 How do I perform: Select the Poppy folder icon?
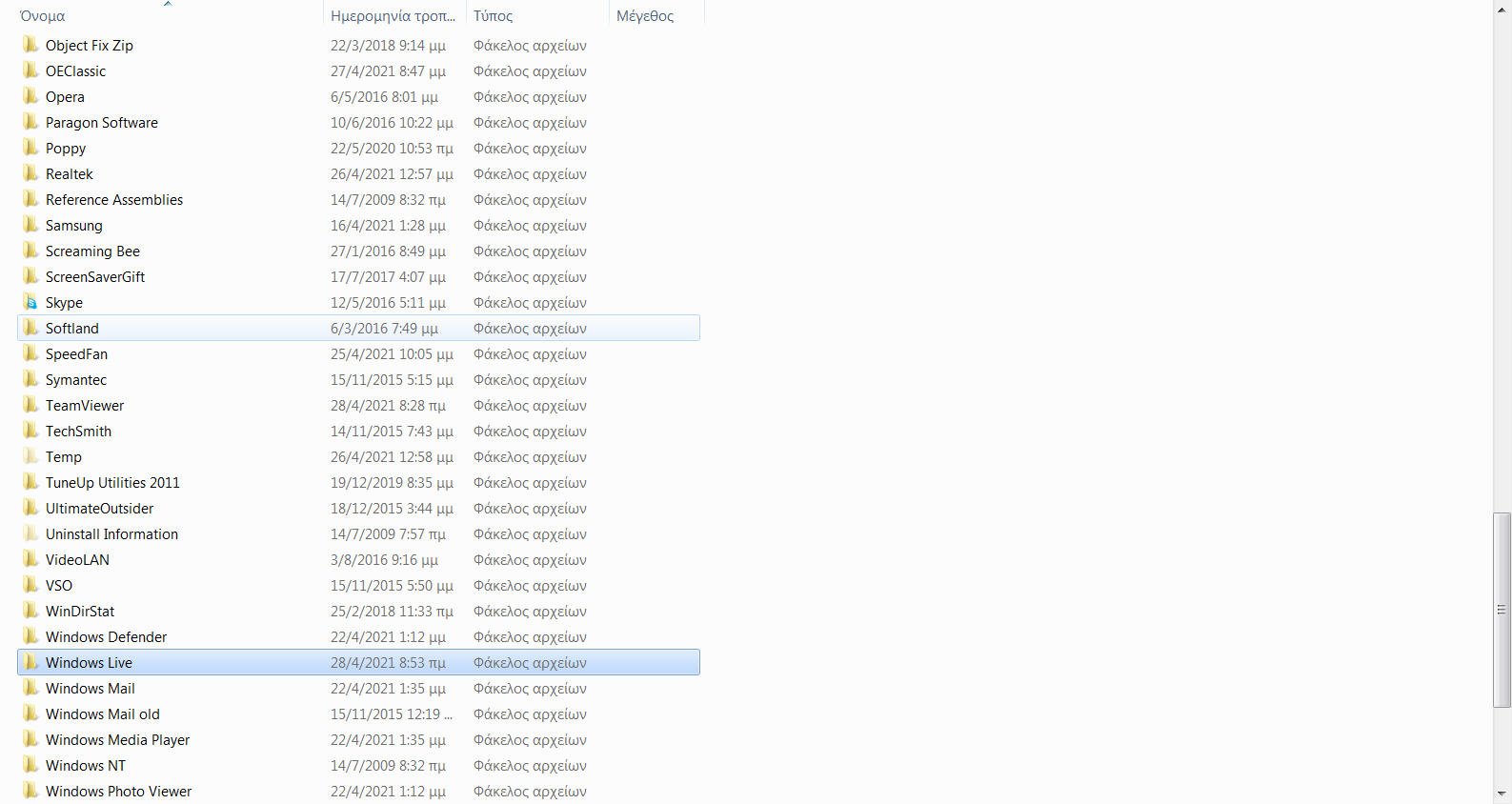[31, 148]
